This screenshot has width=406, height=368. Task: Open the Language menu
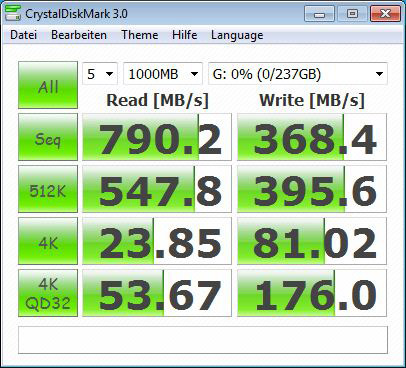(x=237, y=35)
